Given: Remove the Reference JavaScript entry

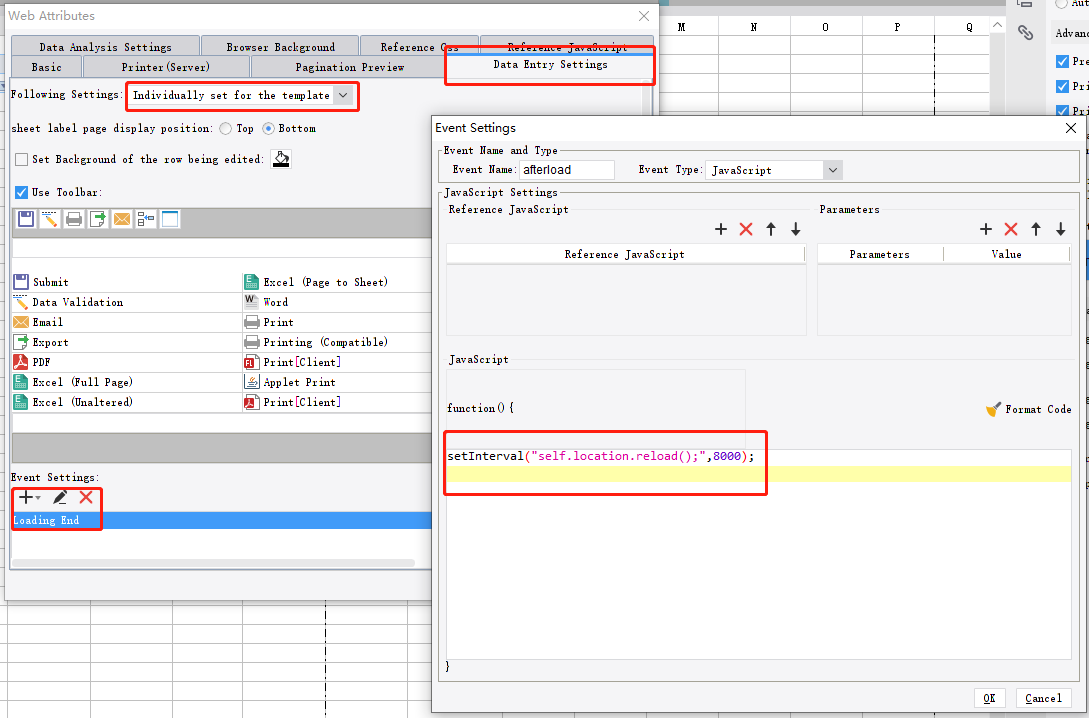Looking at the screenshot, I should point(746,229).
